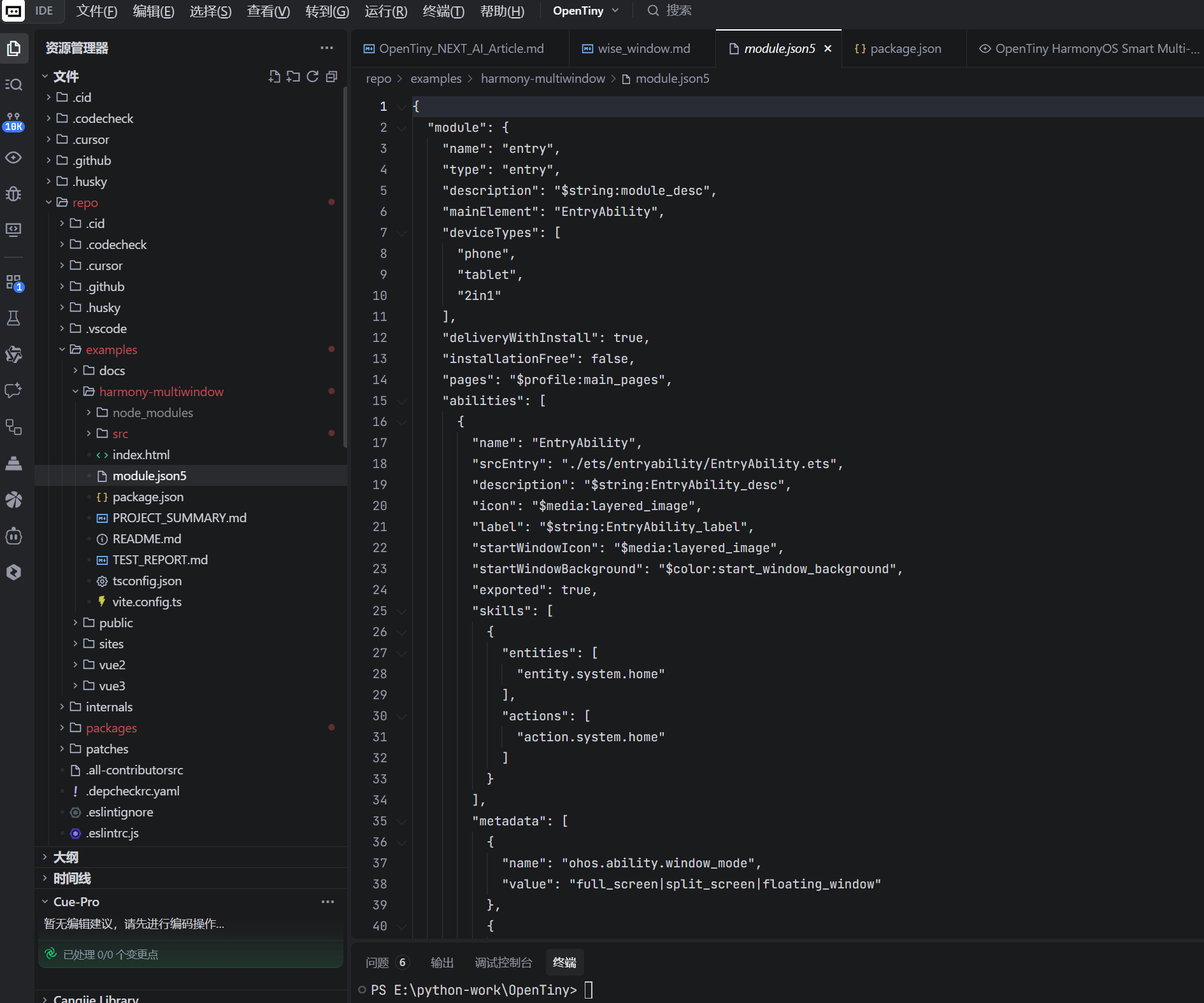The width and height of the screenshot is (1204, 1003).
Task: Open the 编辑(E) menu
Action: point(154,11)
